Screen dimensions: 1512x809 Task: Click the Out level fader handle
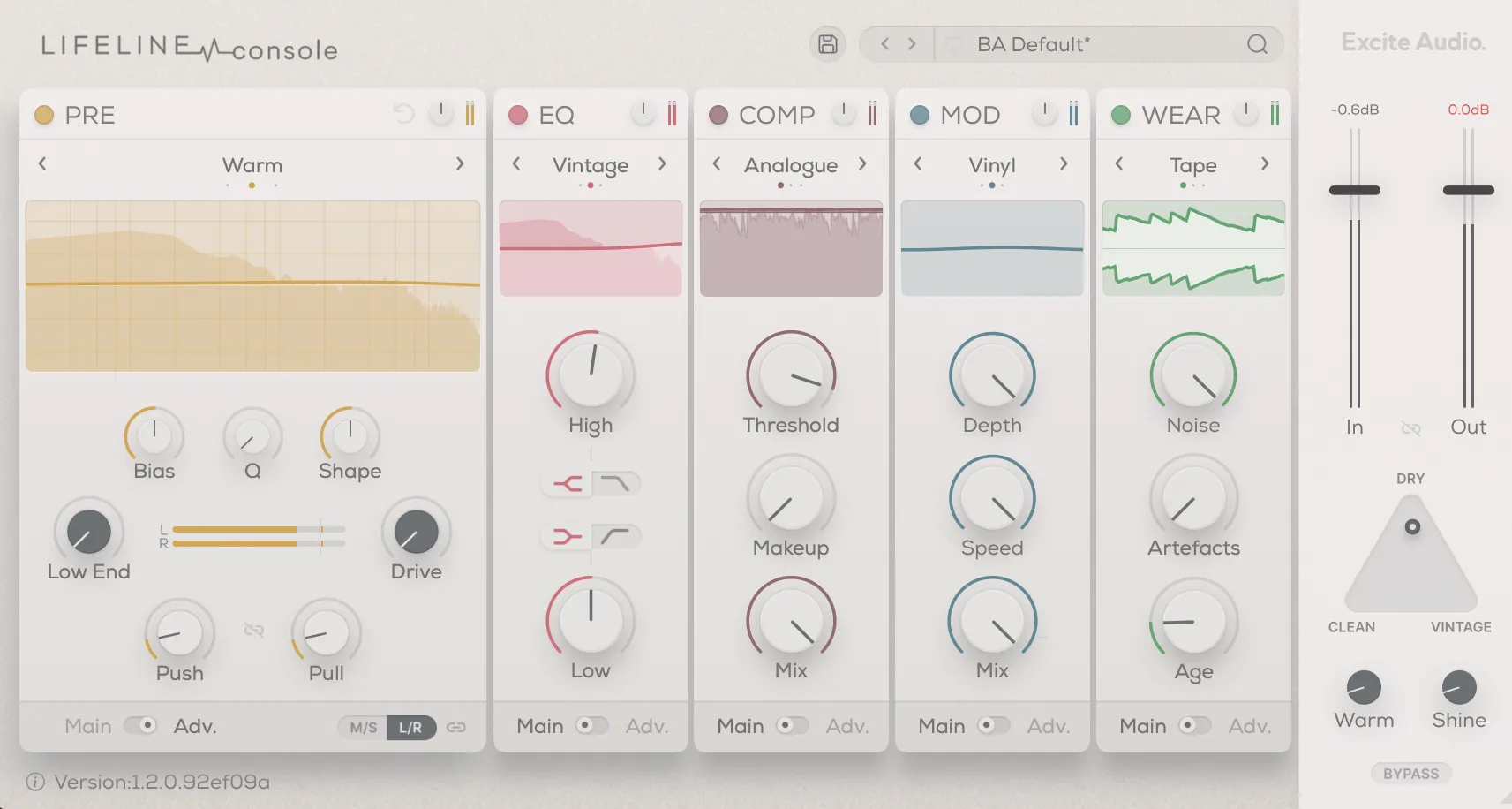[1468, 189]
